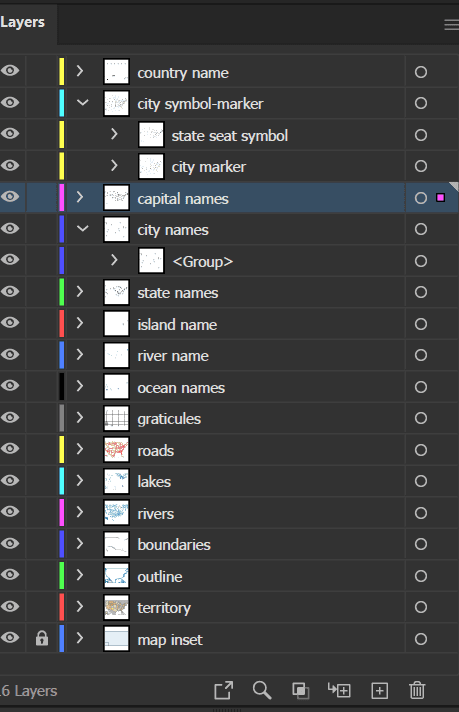Click Make/Release Clipping Mask icon
The width and height of the screenshot is (459, 712).
[x=301, y=690]
